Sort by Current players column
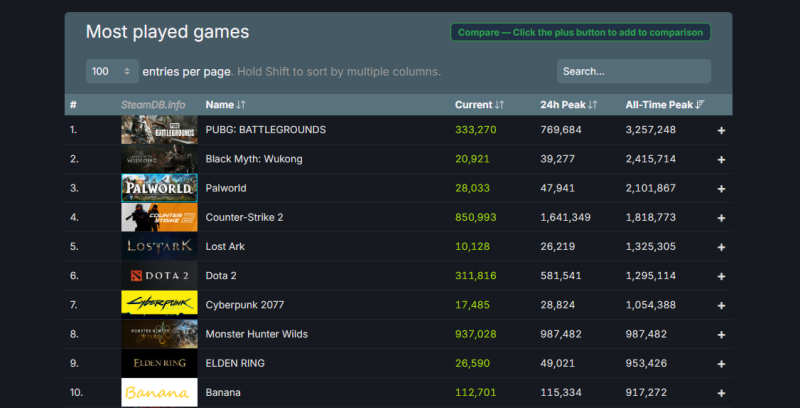Image resolution: width=800 pixels, height=408 pixels. 479,104
